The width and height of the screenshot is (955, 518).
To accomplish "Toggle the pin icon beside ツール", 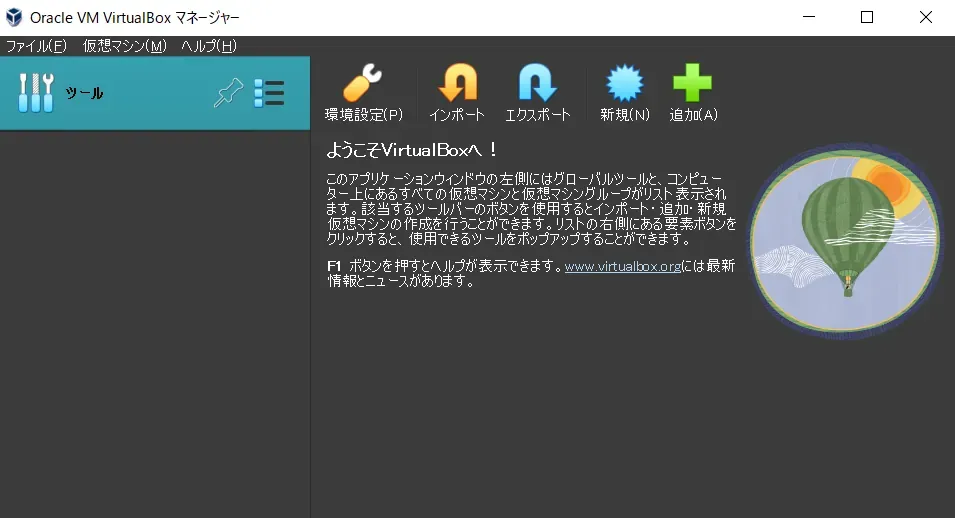I will 228,93.
